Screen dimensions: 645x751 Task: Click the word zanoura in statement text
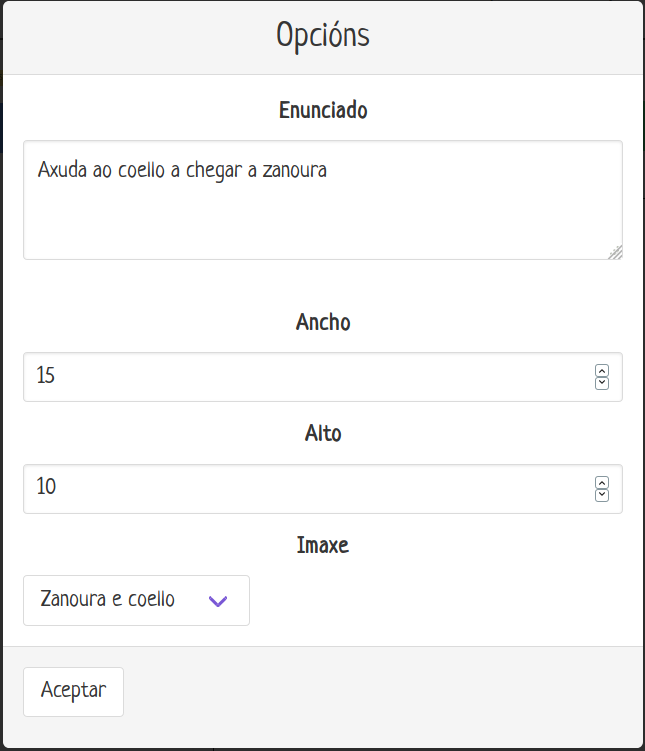[294, 171]
